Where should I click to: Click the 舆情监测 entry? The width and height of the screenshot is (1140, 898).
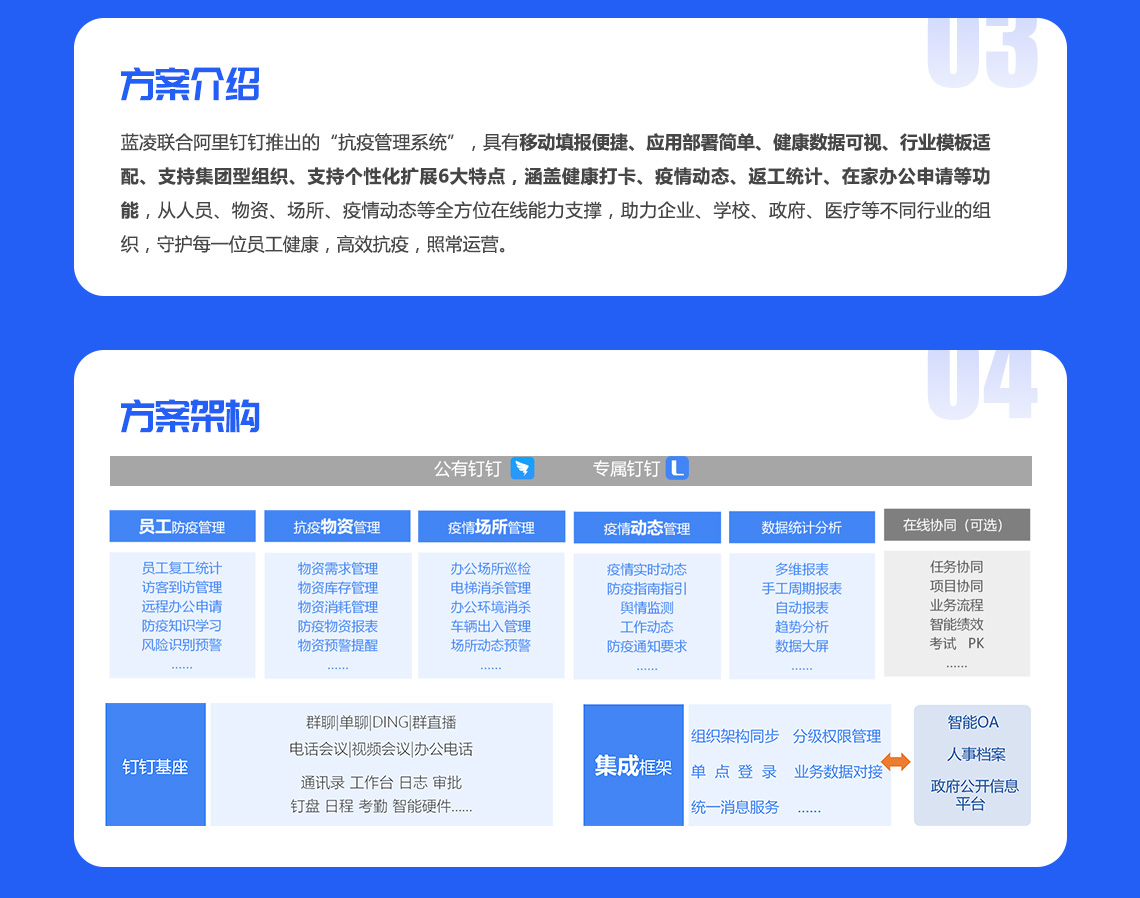[647, 608]
